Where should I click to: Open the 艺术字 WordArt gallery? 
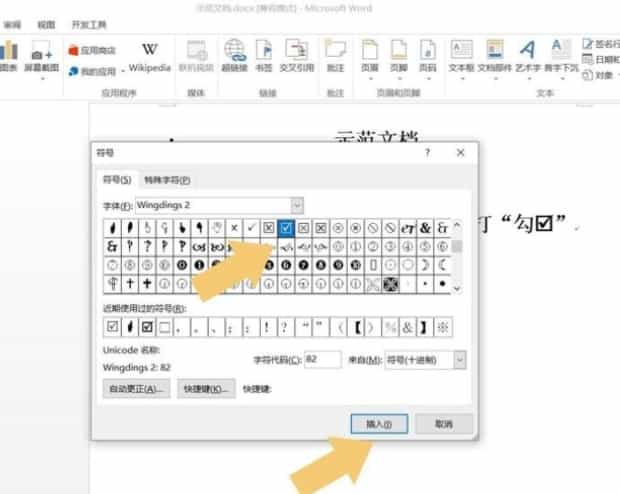click(x=527, y=56)
